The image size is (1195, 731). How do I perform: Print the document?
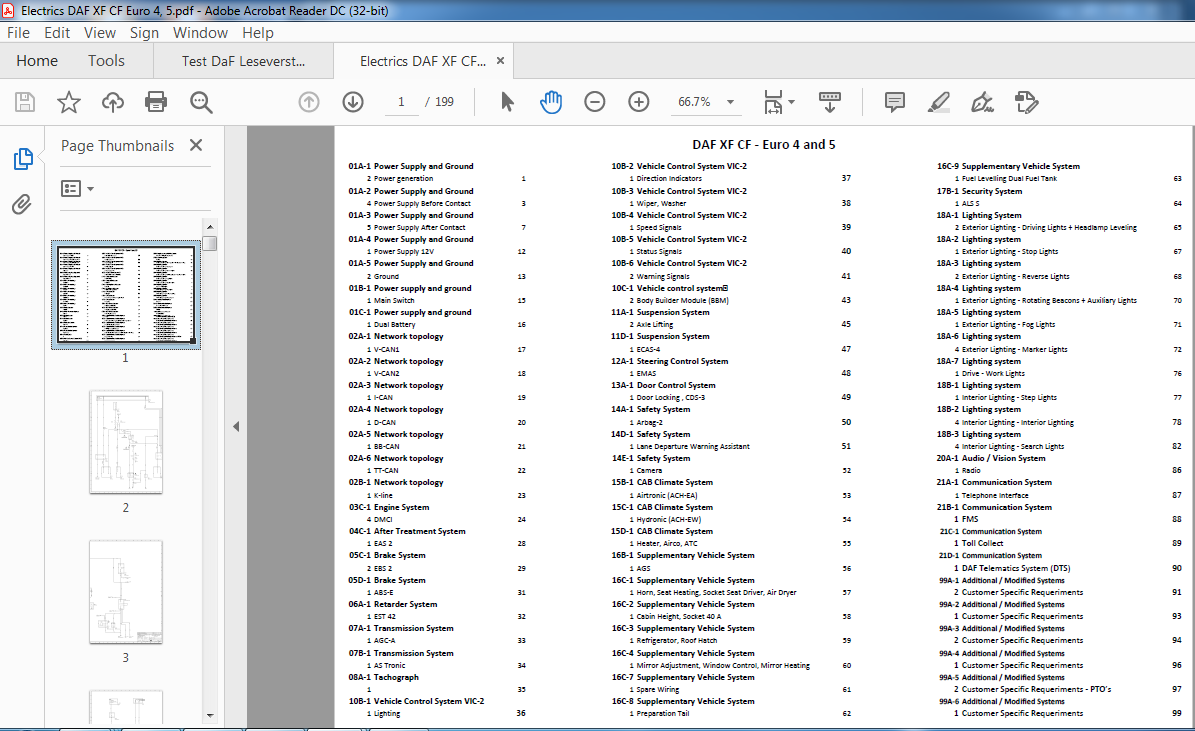tap(156, 102)
